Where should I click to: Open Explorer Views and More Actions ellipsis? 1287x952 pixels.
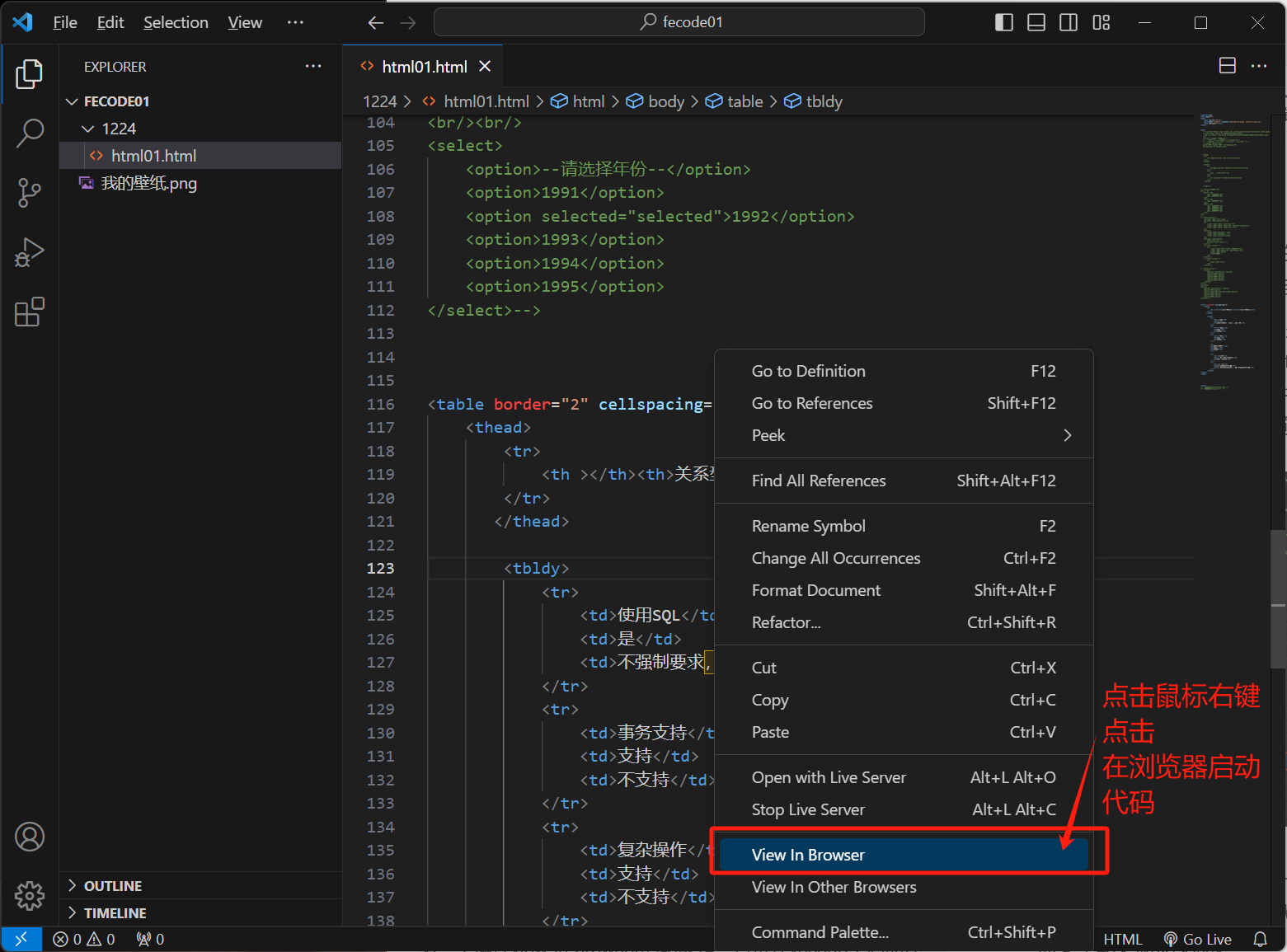tap(313, 66)
